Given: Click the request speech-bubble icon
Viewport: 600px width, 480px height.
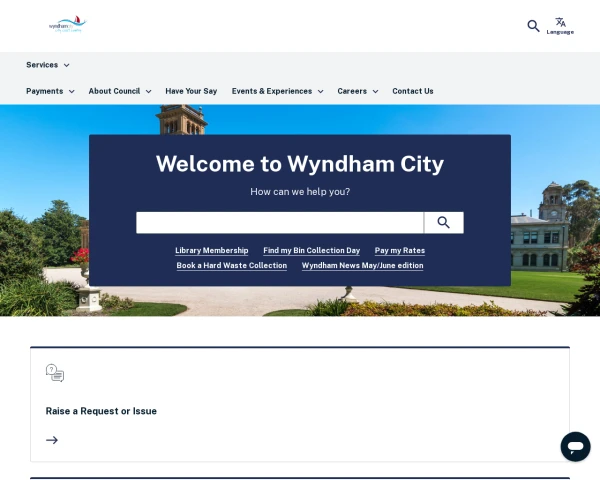Looking at the screenshot, I should coord(55,373).
